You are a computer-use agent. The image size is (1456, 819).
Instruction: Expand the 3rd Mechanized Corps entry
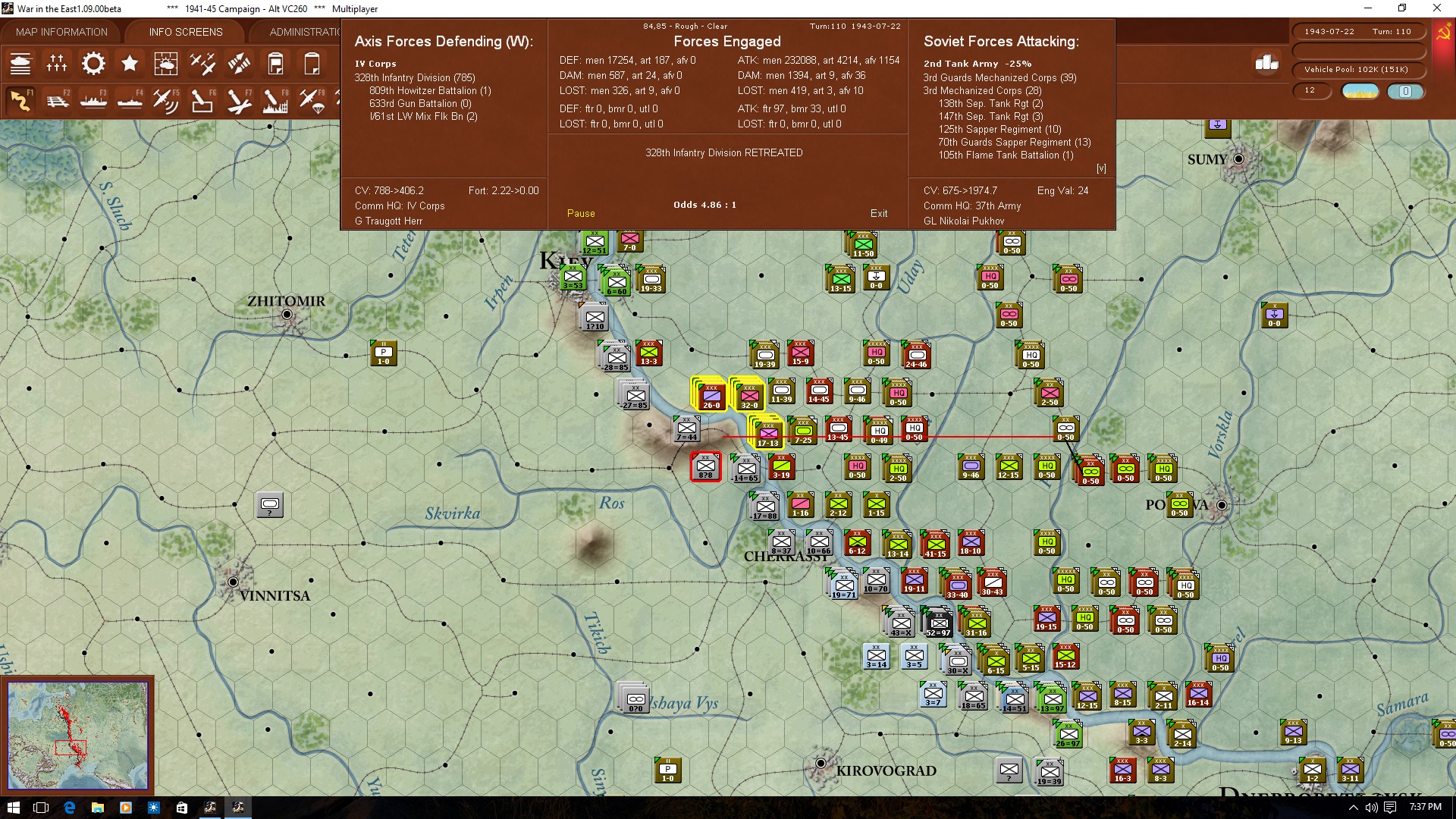(982, 90)
